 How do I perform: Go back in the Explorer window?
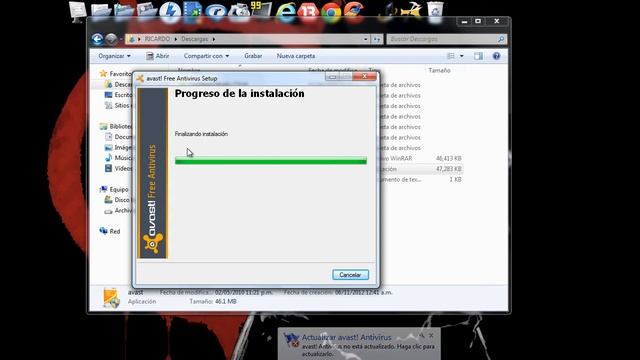point(97,39)
